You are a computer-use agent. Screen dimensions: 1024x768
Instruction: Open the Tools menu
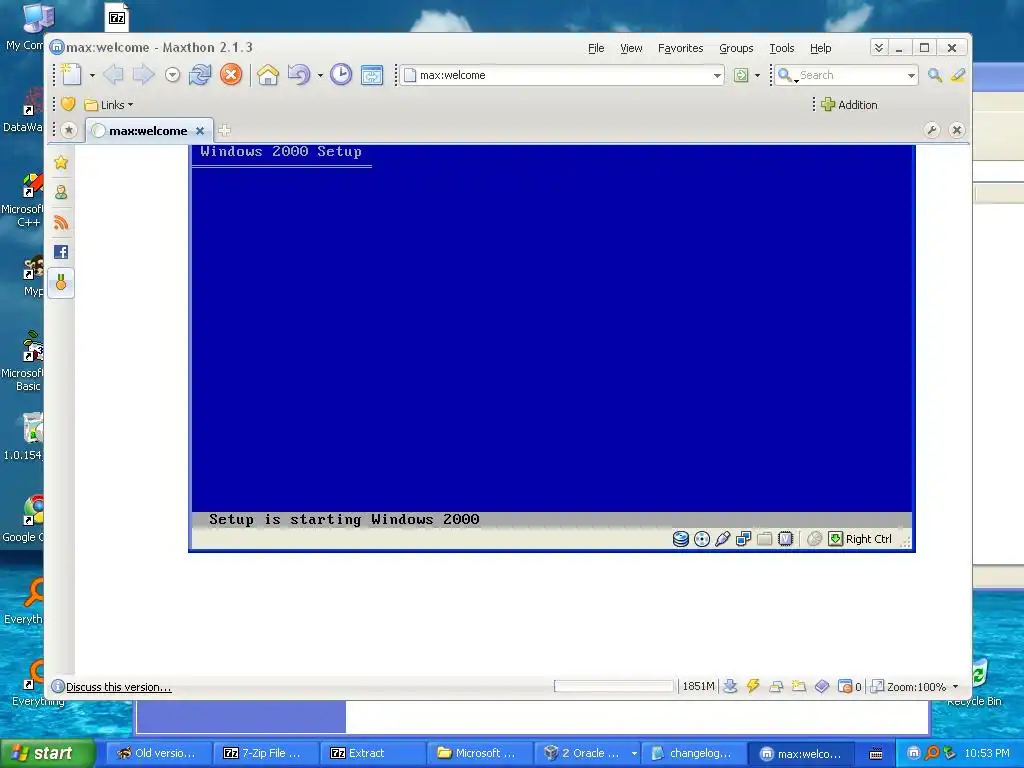782,48
